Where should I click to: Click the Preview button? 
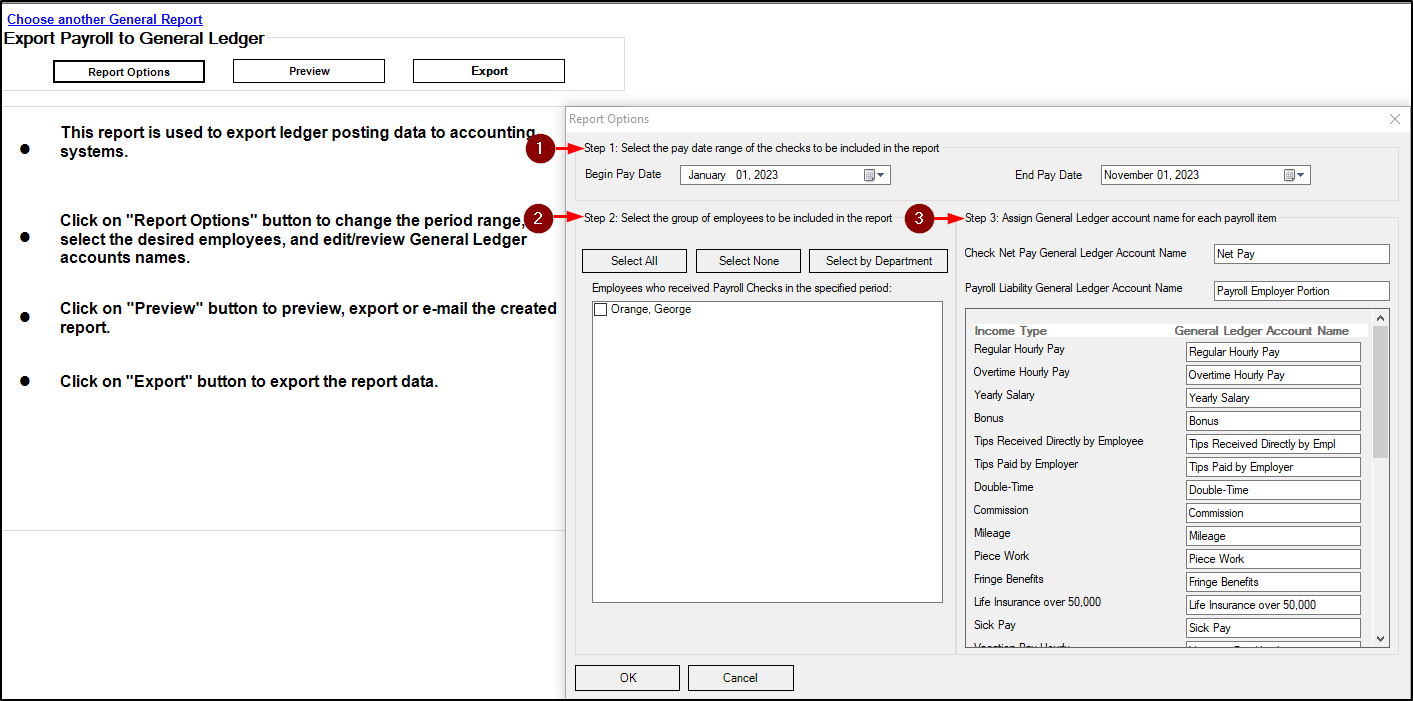[x=309, y=71]
